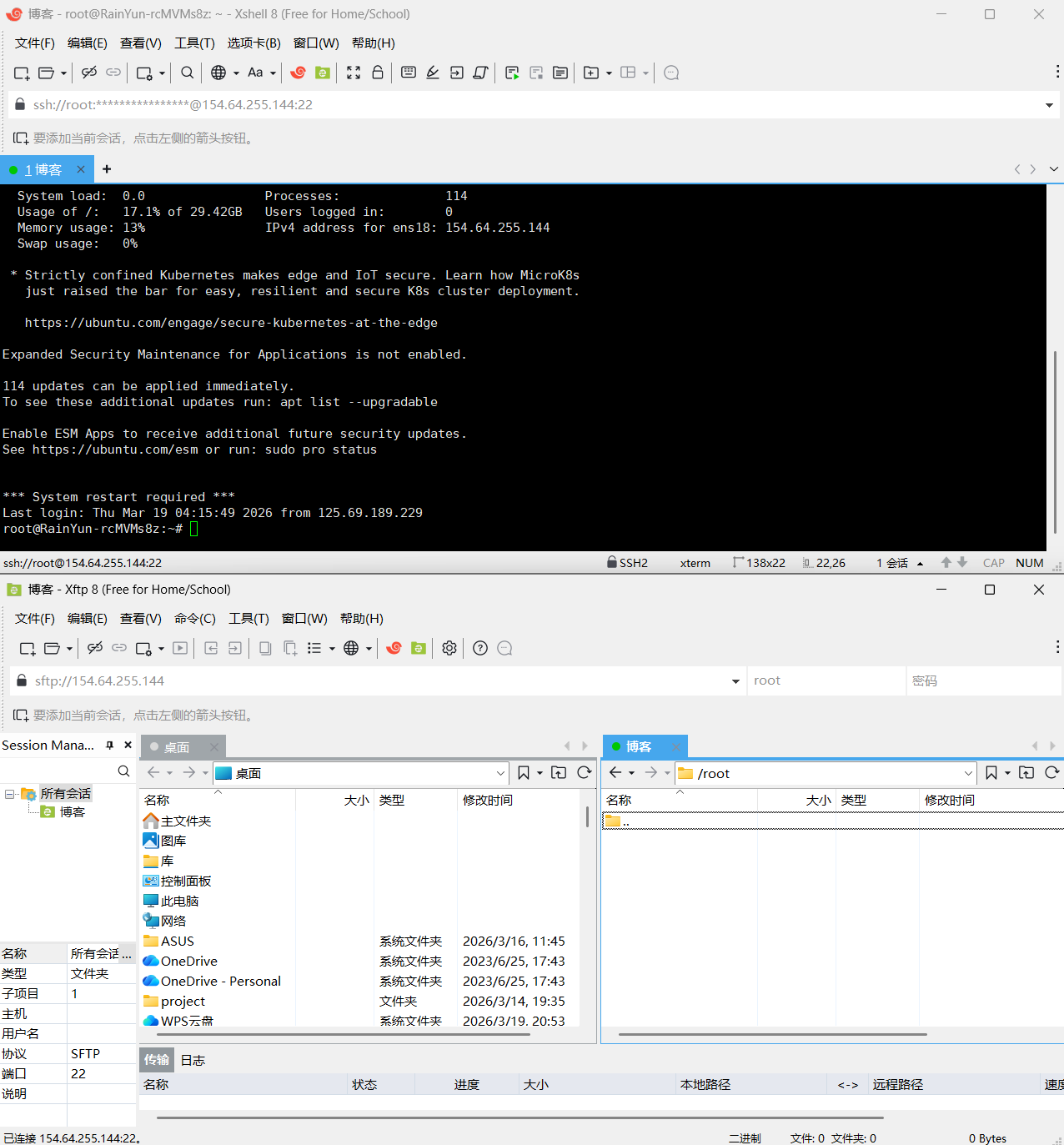1064x1145 pixels.
Task: Expand the remote path /root dropdown
Action: pos(968,773)
